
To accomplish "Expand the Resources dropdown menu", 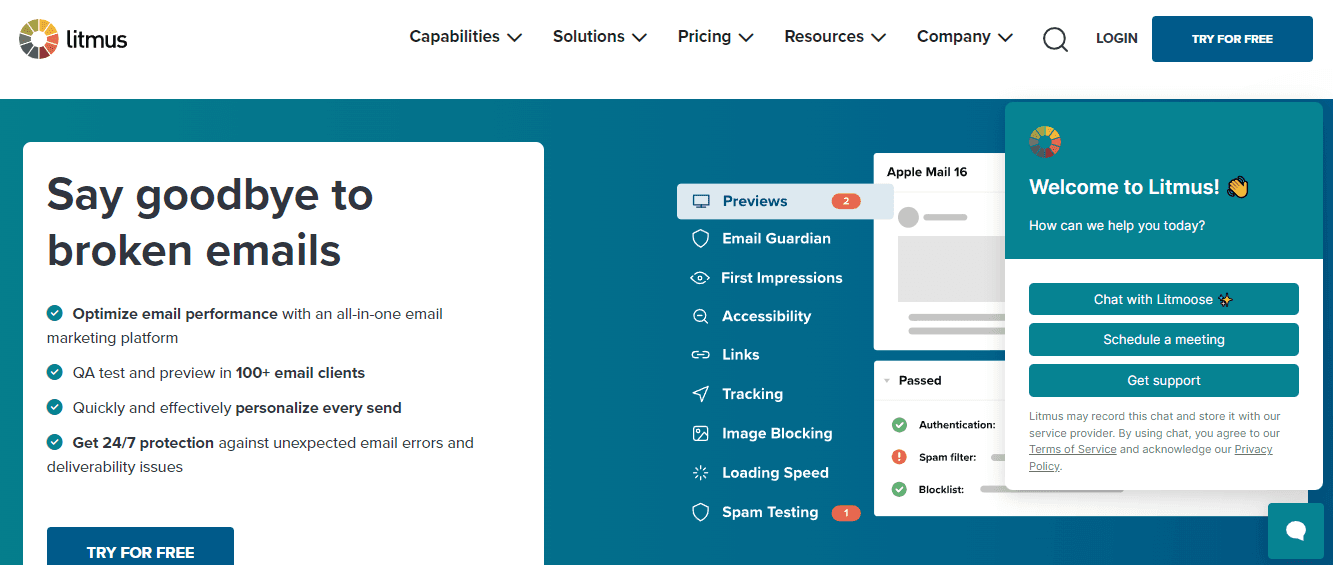I will pos(835,37).
